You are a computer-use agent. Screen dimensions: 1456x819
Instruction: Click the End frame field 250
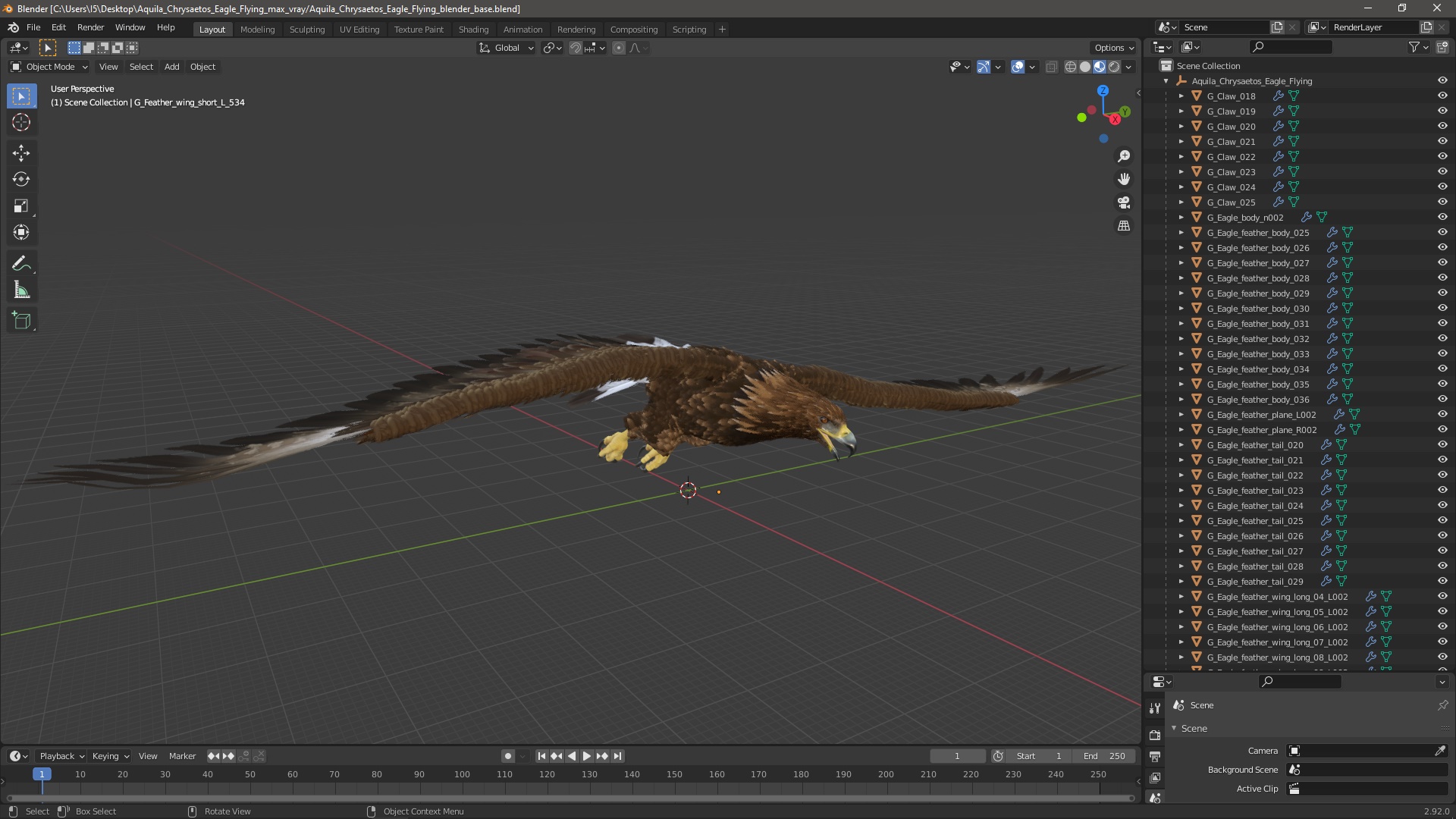pyautogui.click(x=1104, y=756)
